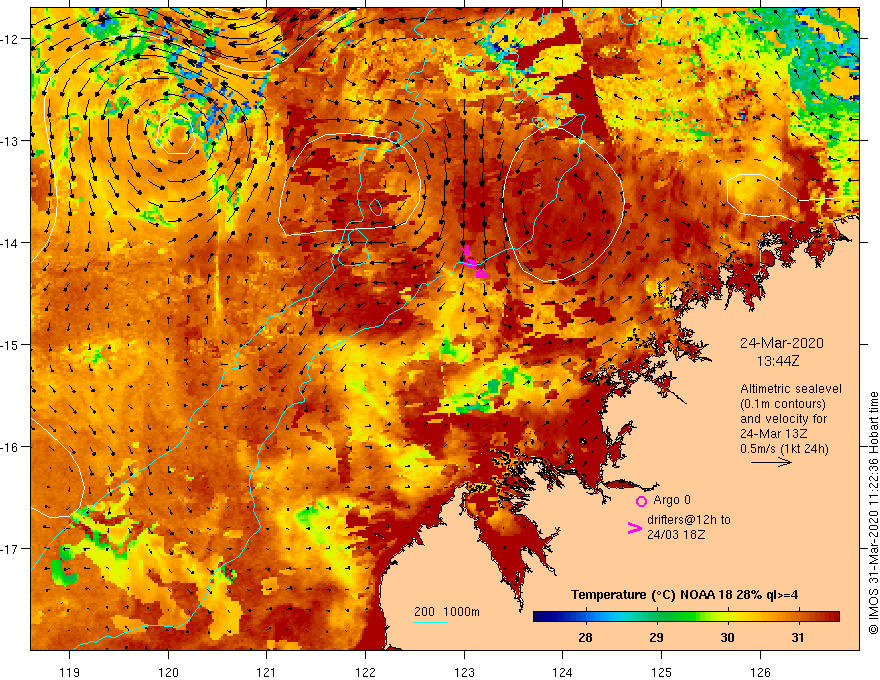Click the time text 13:44Z
This screenshot has width=880, height=680.
click(777, 361)
